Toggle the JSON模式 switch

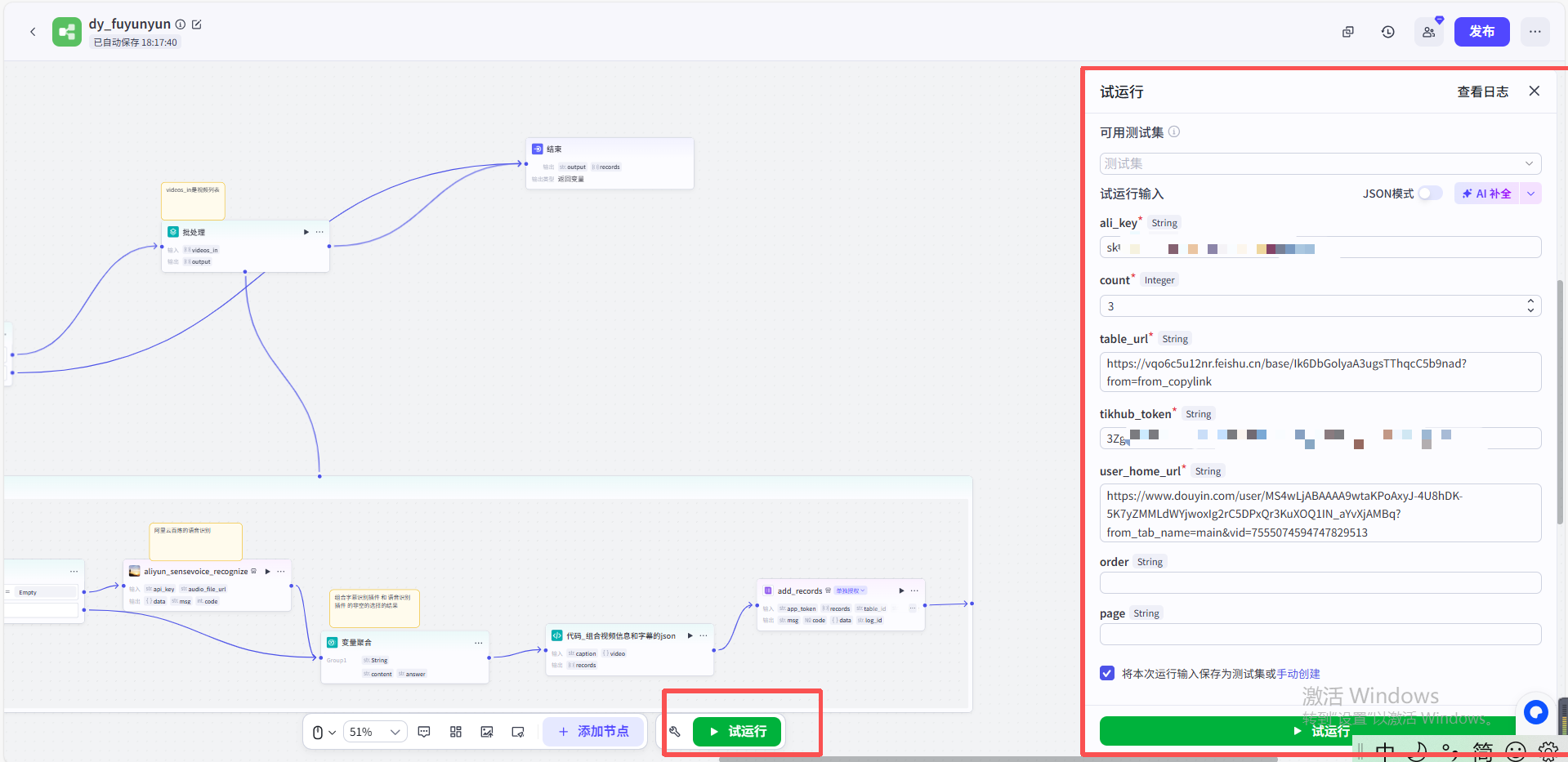pyautogui.click(x=1430, y=194)
